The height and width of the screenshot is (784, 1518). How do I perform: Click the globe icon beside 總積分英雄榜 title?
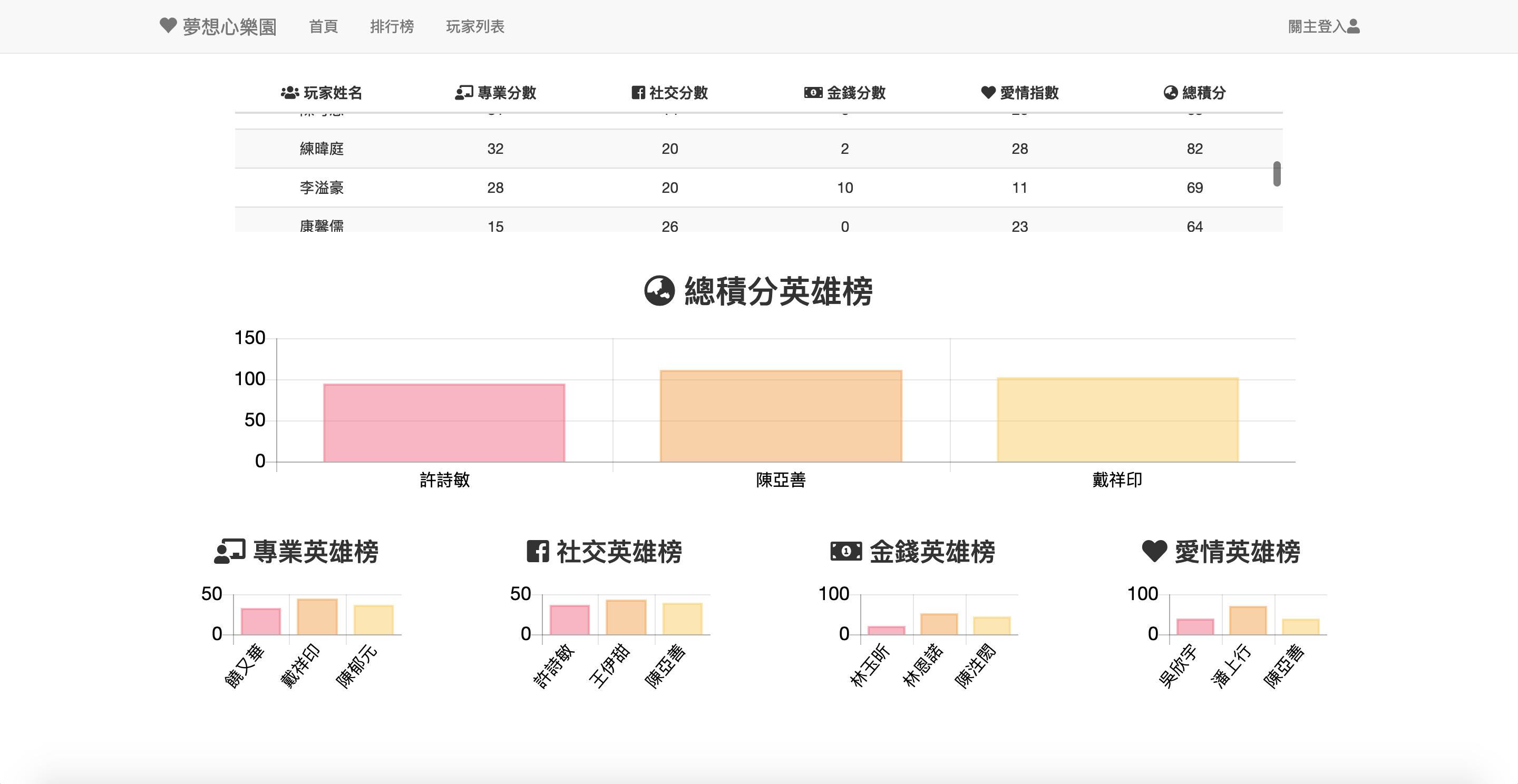tap(659, 291)
